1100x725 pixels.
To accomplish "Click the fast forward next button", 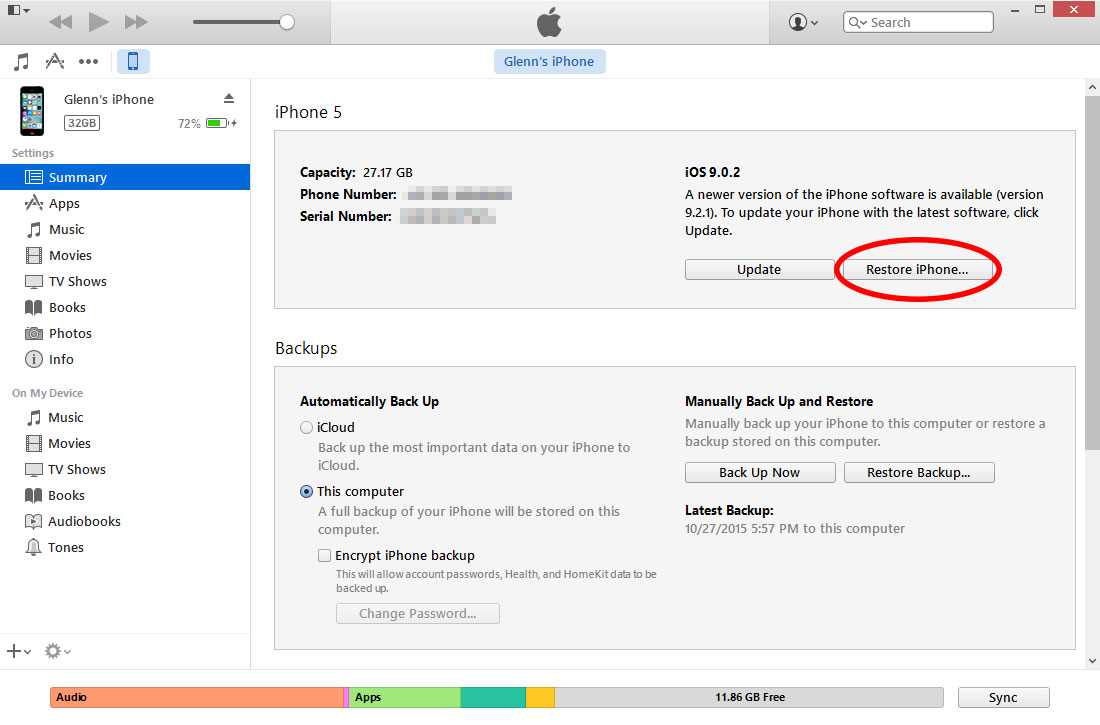I will (x=135, y=22).
